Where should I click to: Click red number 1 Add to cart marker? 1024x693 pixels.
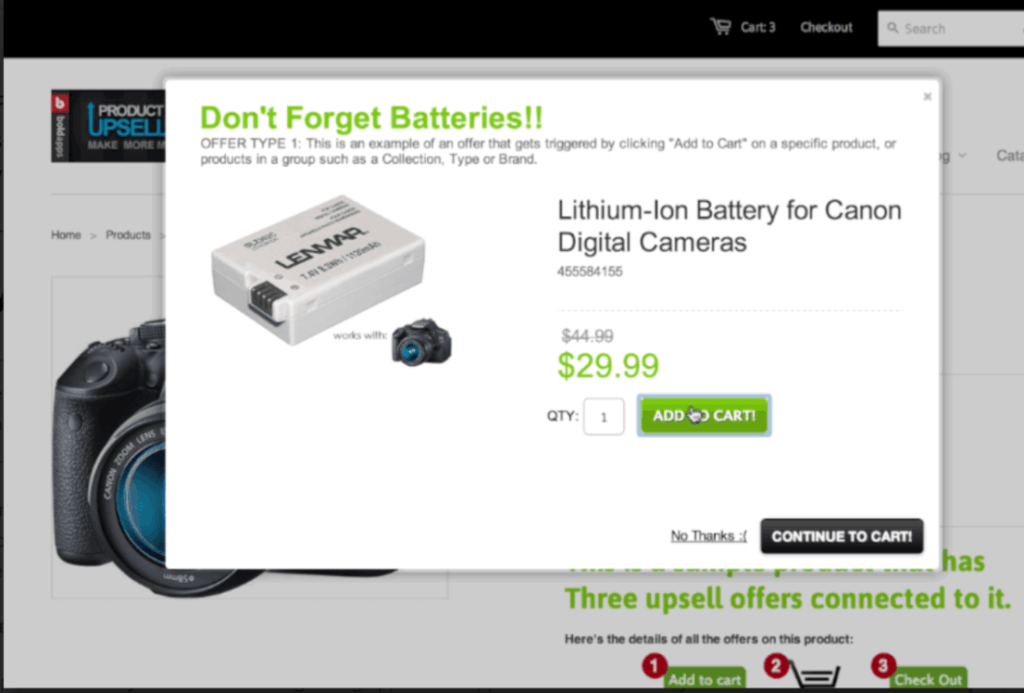pyautogui.click(x=654, y=666)
